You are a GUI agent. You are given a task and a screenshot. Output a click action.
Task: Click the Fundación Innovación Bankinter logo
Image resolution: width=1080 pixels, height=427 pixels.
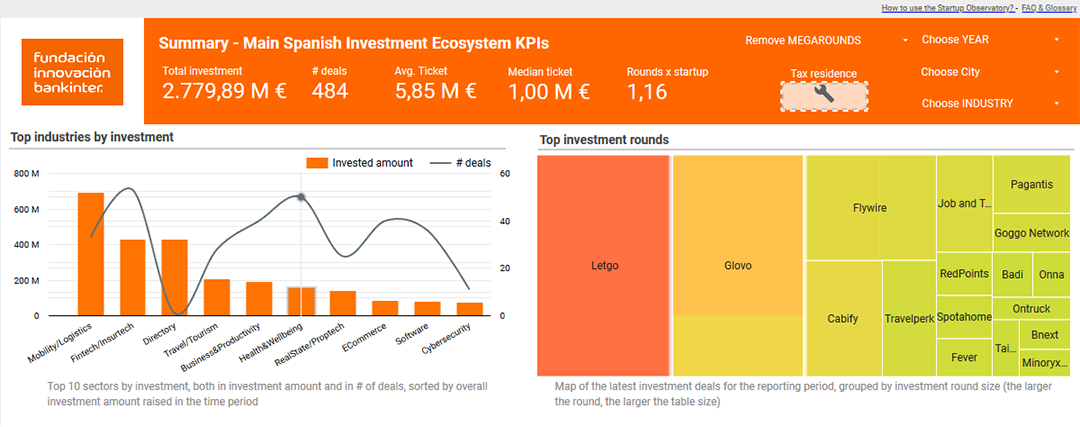click(72, 72)
